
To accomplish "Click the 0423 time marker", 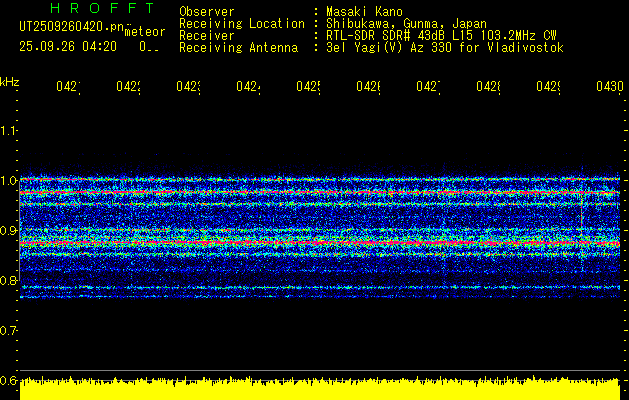I will coord(189,86).
